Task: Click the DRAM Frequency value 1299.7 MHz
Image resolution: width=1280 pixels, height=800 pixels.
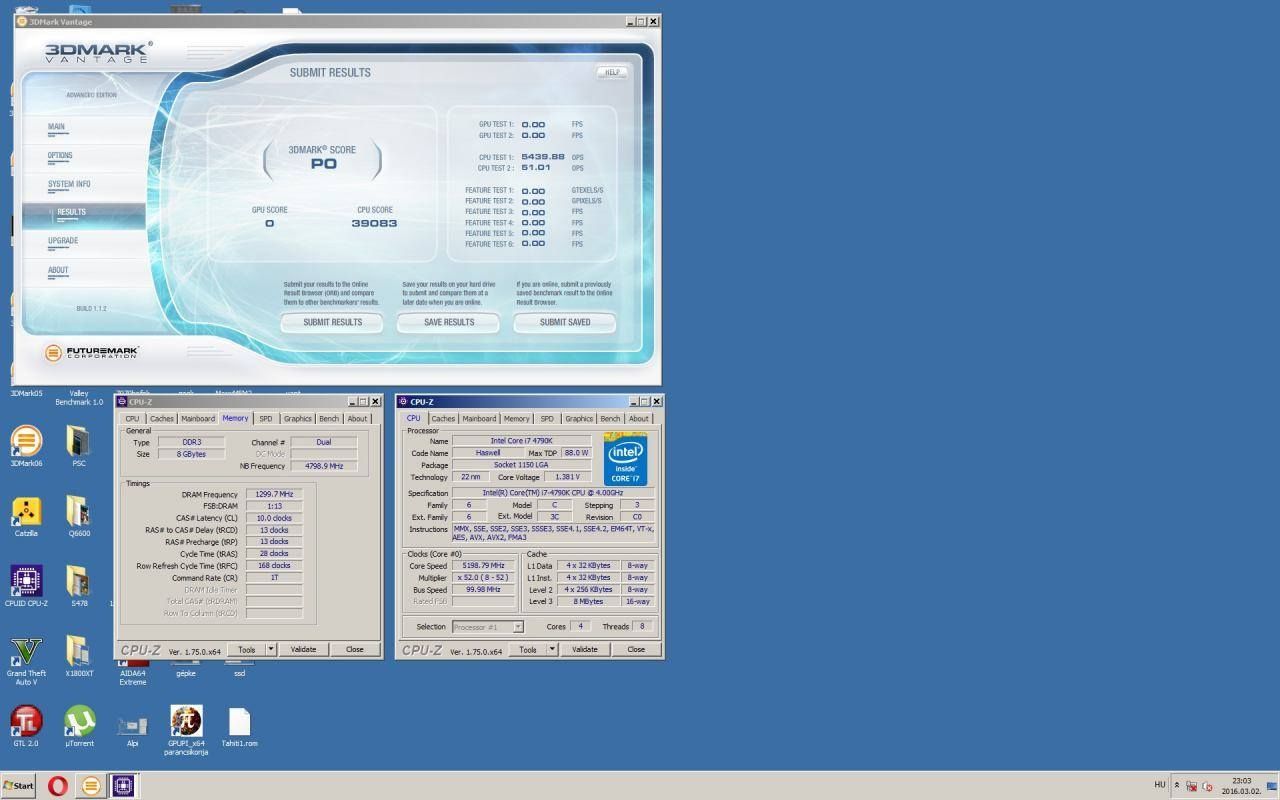Action: point(273,494)
